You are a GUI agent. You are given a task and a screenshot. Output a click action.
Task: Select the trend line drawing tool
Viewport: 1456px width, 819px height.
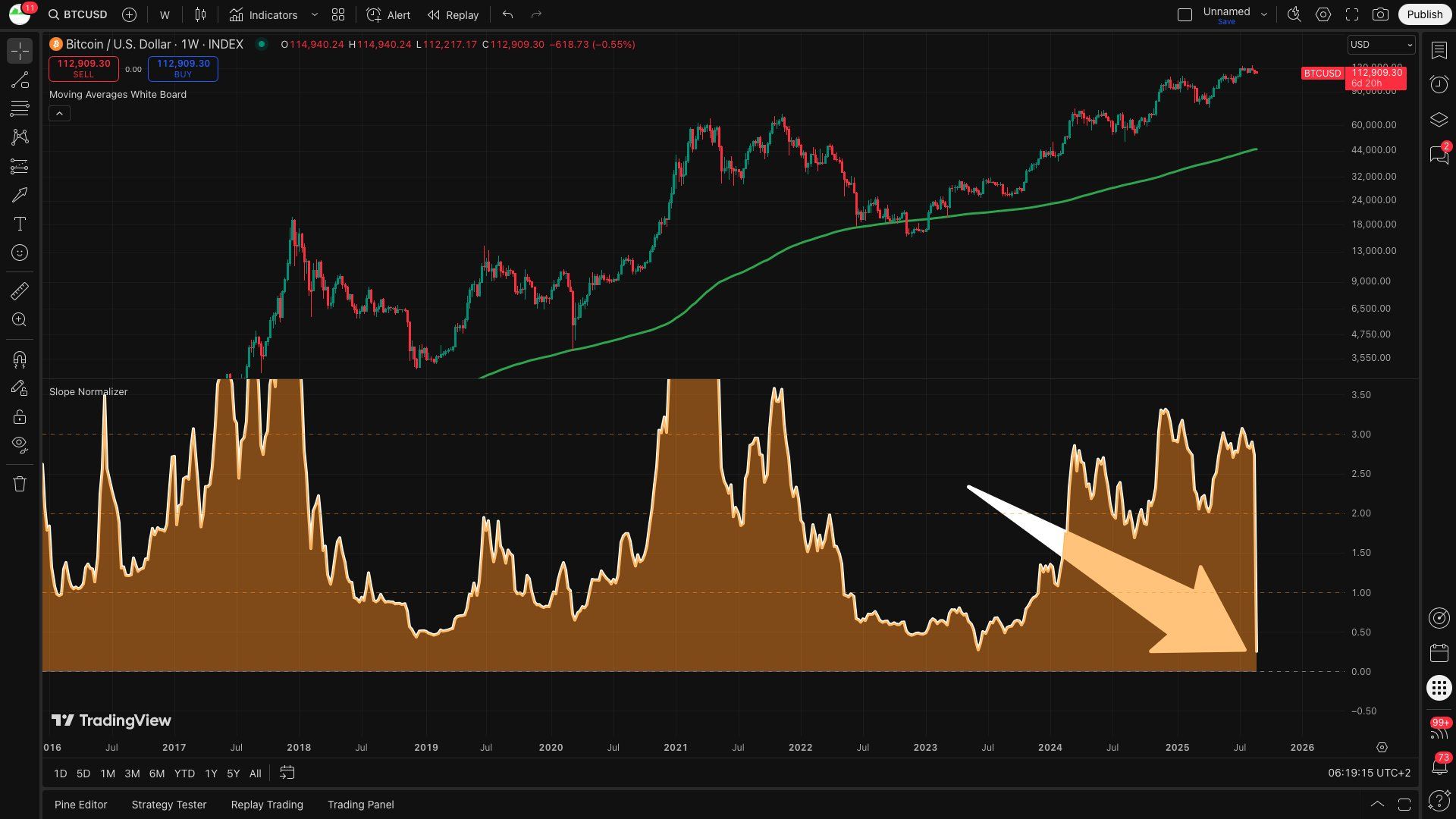20,80
